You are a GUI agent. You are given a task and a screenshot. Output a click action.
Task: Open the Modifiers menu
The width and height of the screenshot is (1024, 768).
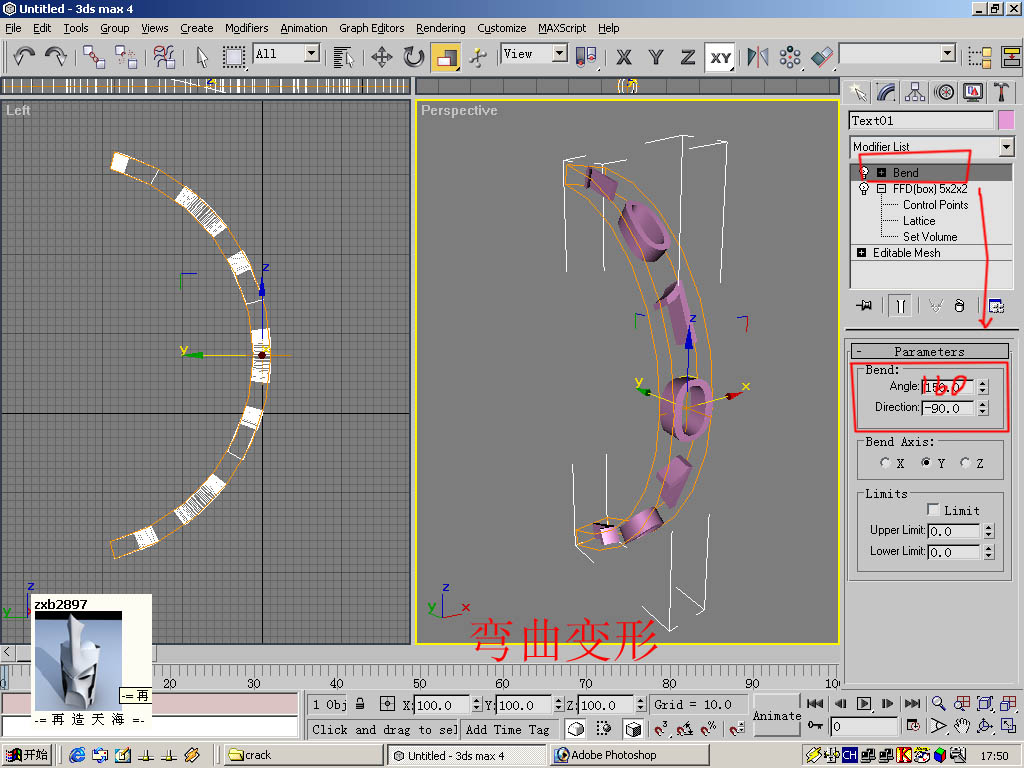246,28
